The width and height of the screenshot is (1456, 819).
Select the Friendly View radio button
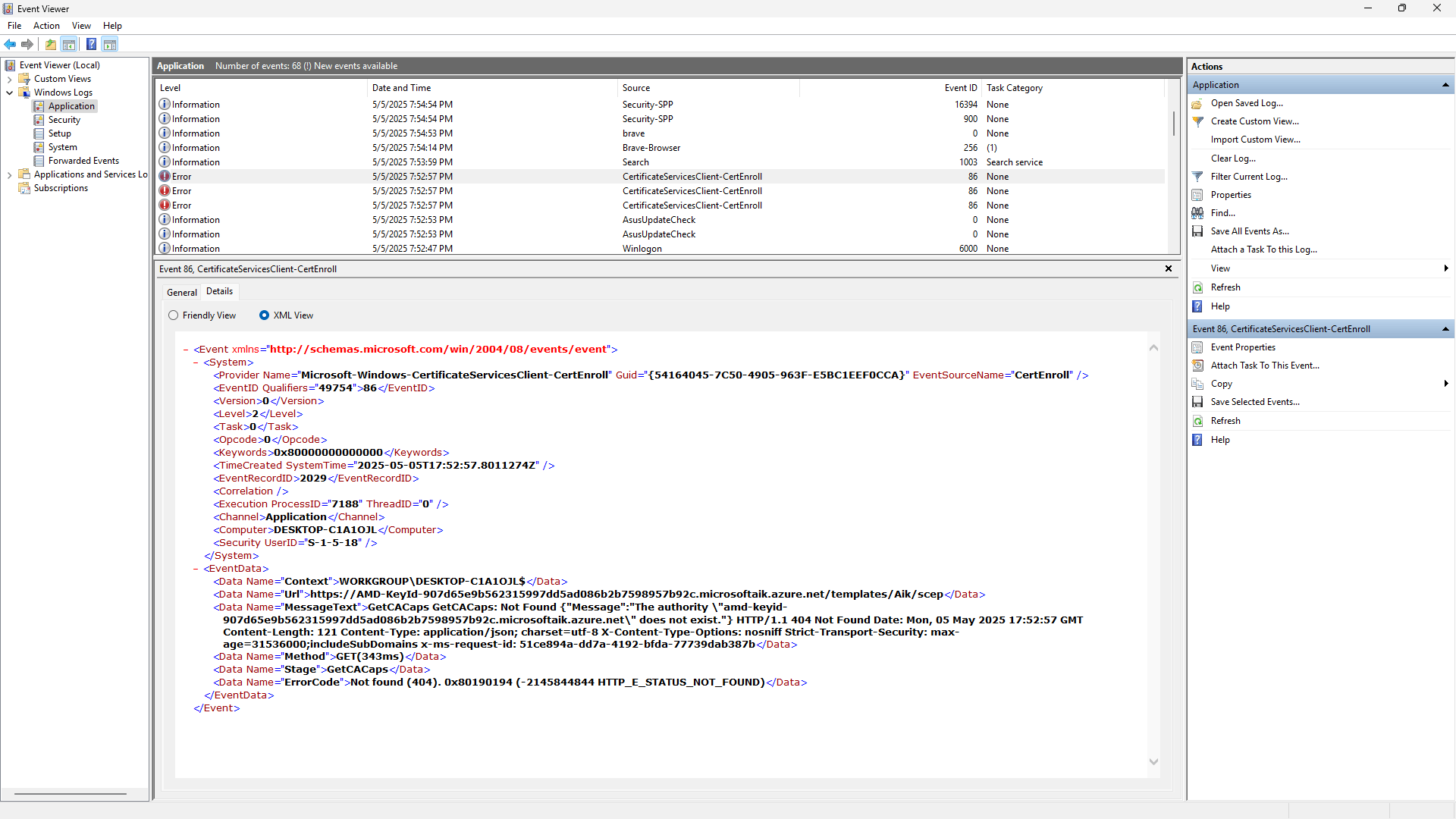(174, 315)
